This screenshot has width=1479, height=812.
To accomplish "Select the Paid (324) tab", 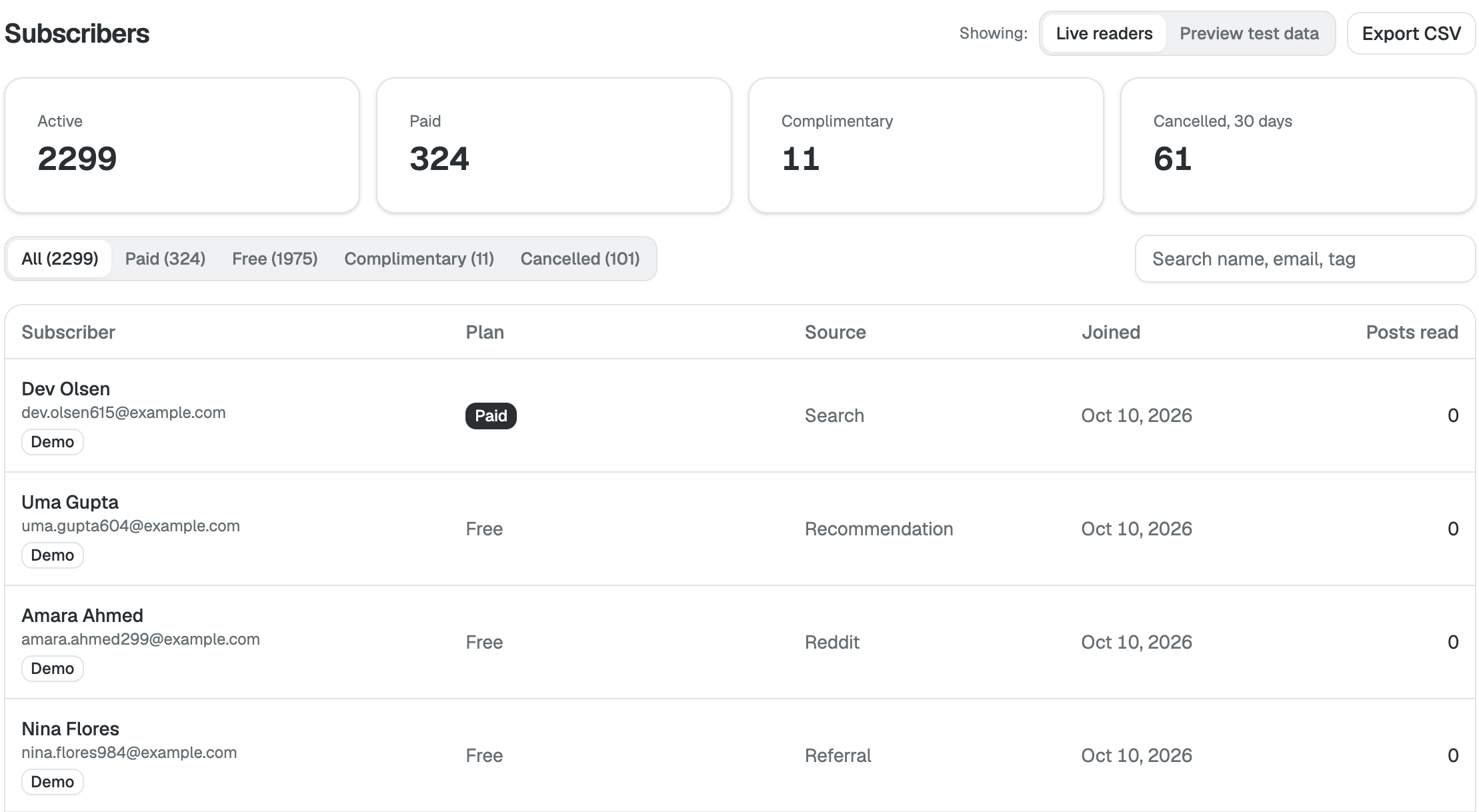I will (165, 259).
